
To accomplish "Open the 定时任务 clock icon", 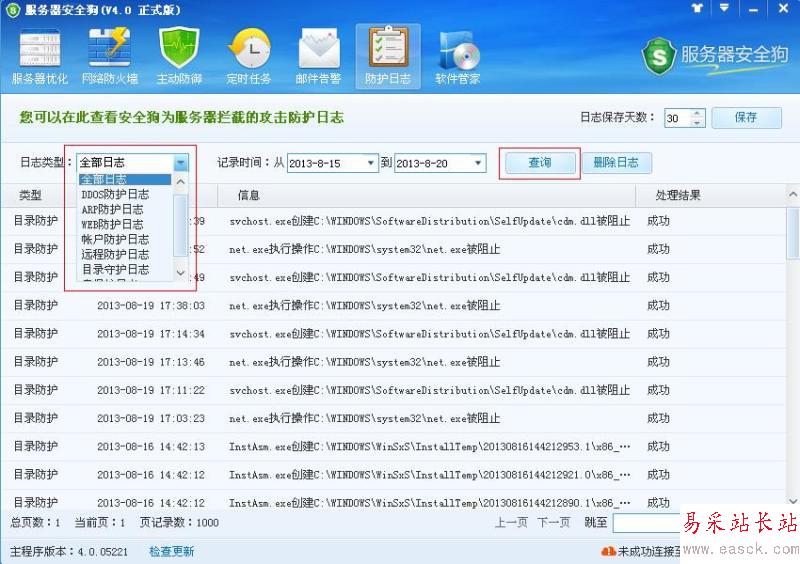I will point(249,57).
